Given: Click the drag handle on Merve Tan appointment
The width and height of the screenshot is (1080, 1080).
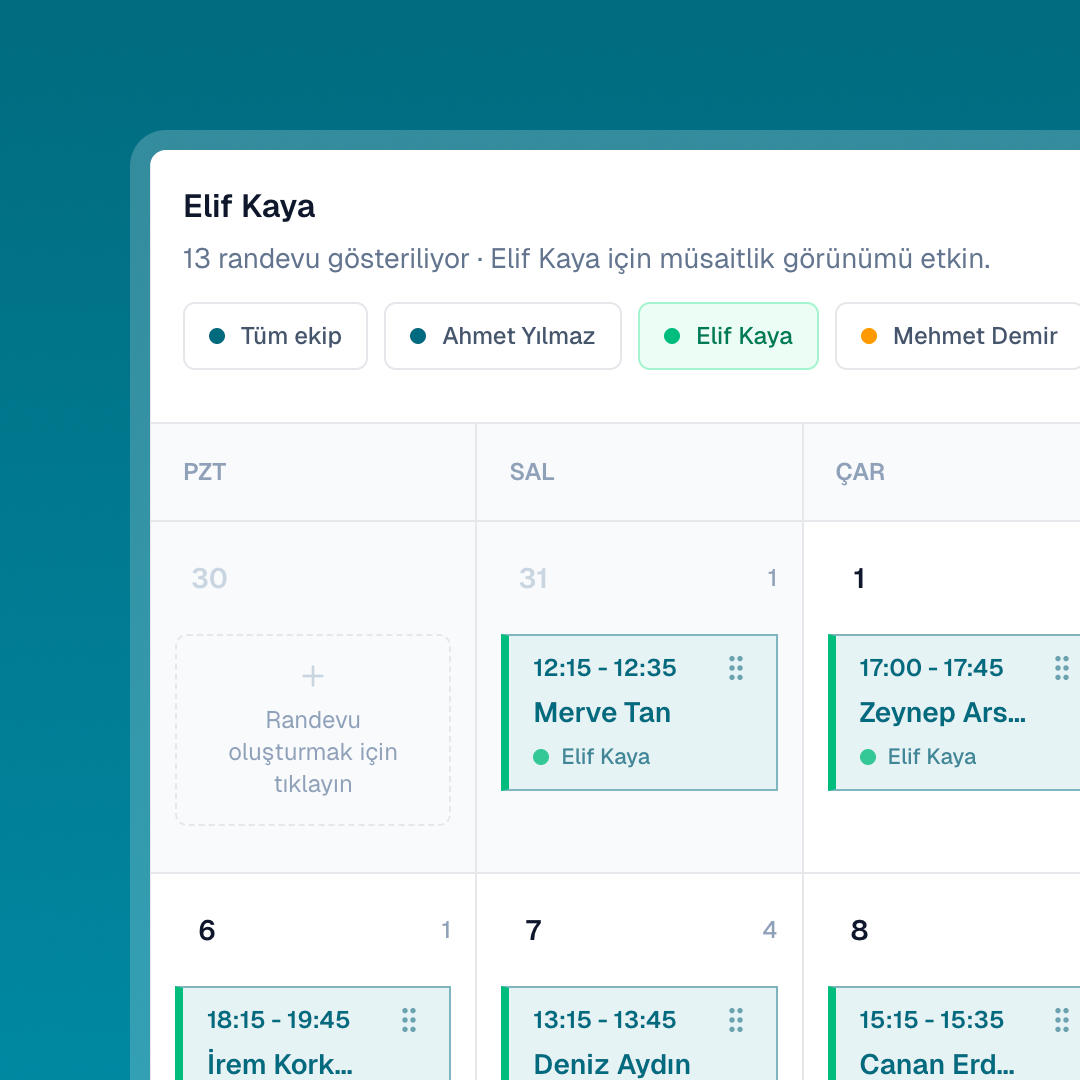Looking at the screenshot, I should coord(736,668).
